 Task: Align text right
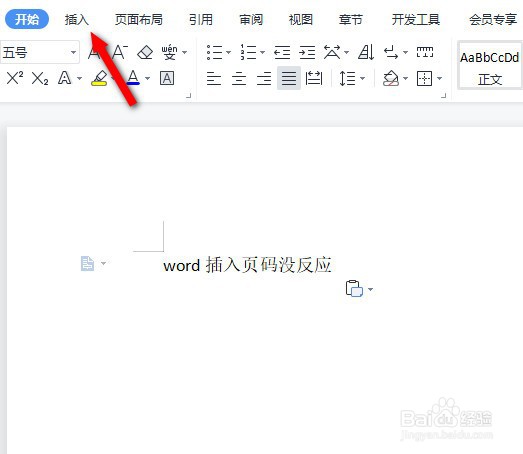click(x=264, y=78)
